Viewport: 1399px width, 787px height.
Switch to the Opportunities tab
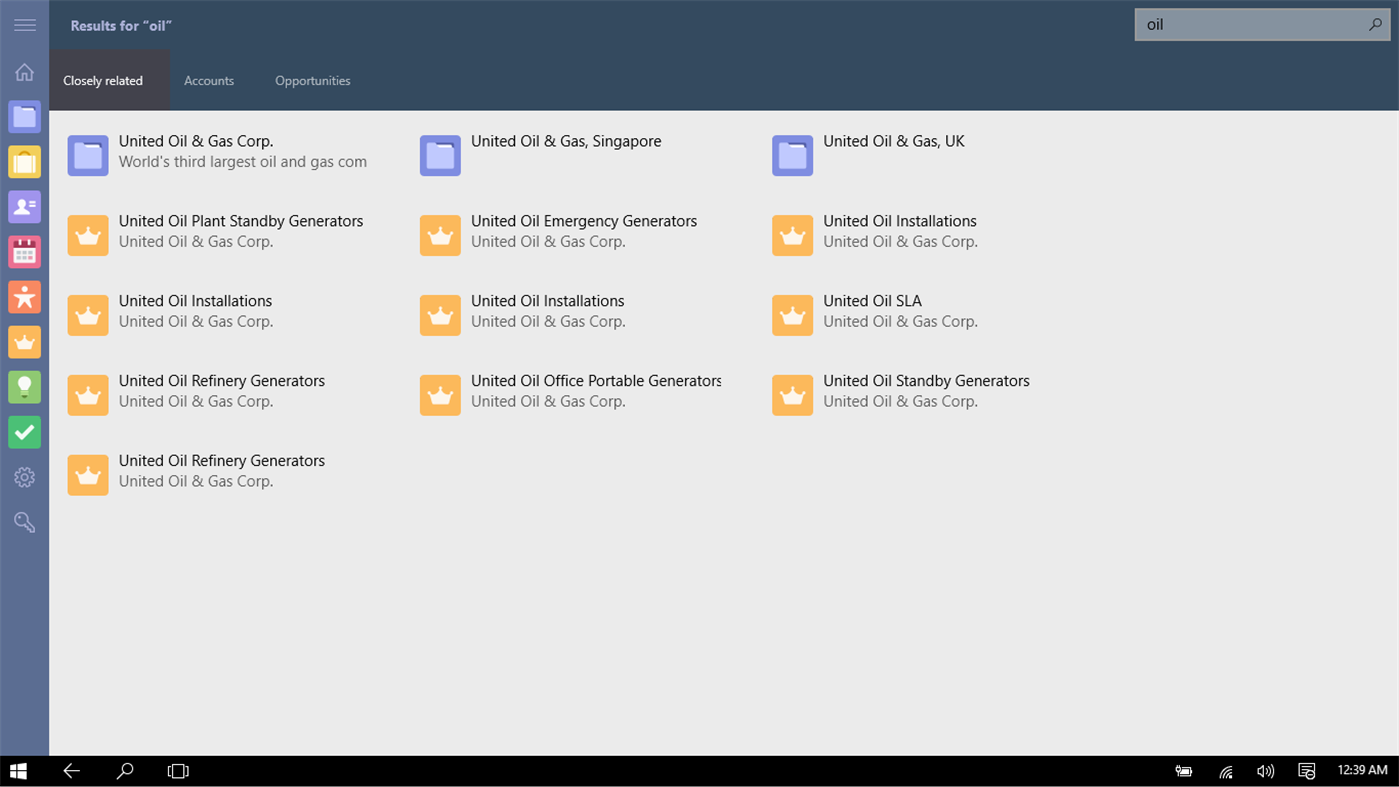click(x=312, y=80)
